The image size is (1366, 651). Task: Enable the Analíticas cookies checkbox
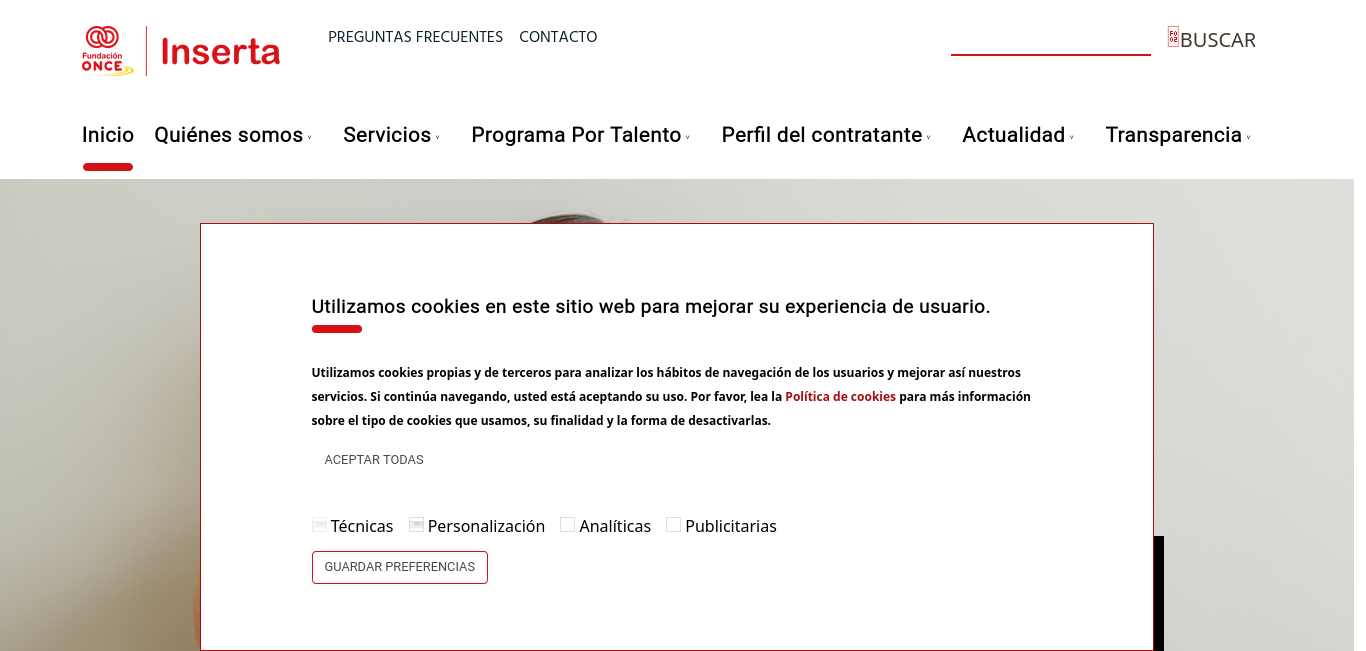tap(567, 525)
